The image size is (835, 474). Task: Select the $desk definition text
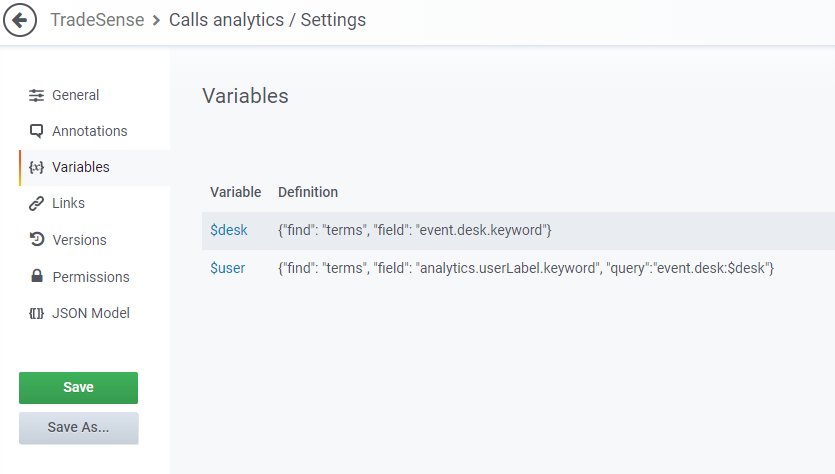(415, 230)
